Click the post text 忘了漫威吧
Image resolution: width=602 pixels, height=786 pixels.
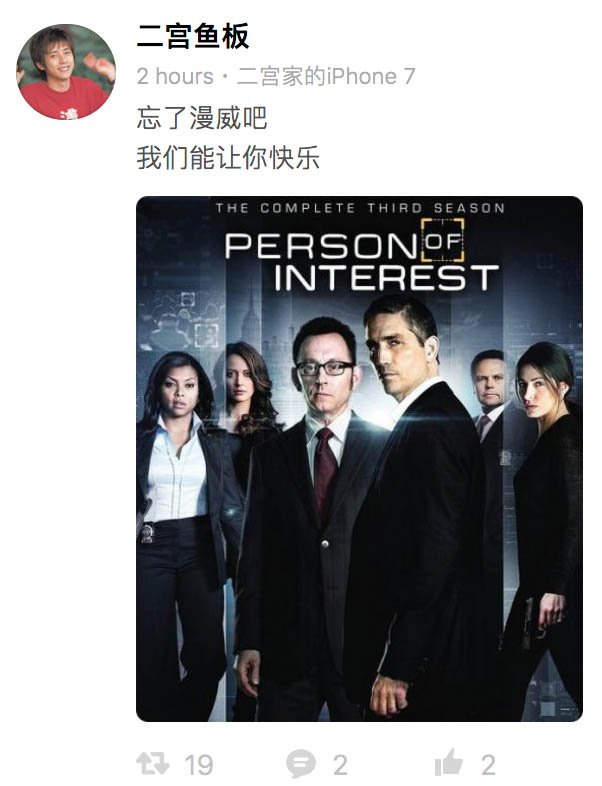202,118
